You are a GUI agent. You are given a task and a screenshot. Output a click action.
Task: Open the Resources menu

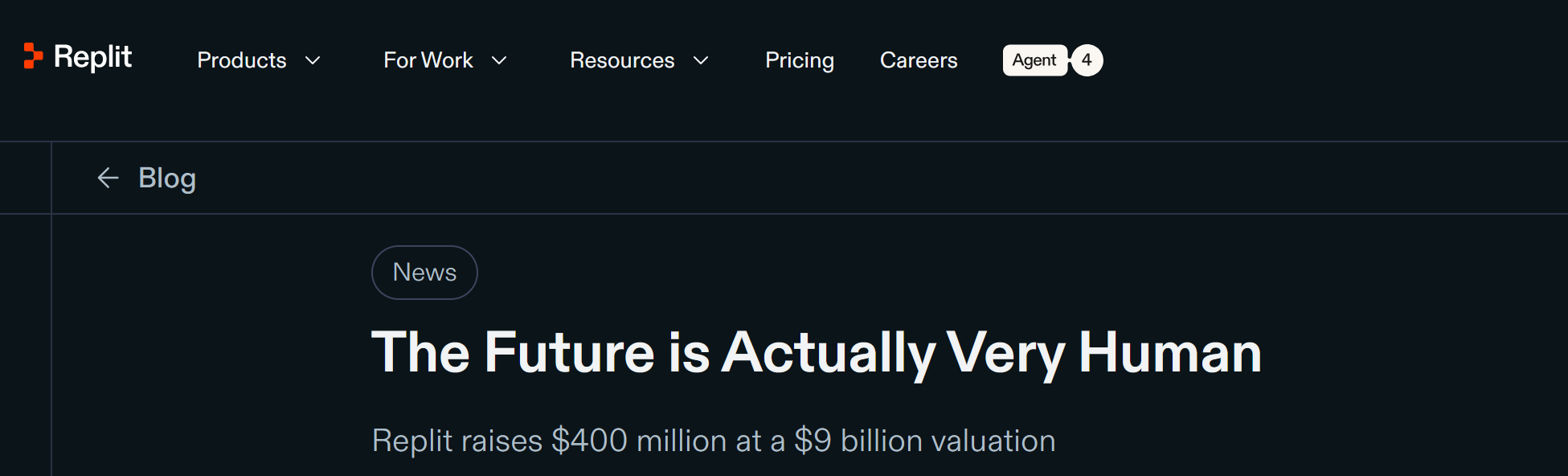coord(621,60)
